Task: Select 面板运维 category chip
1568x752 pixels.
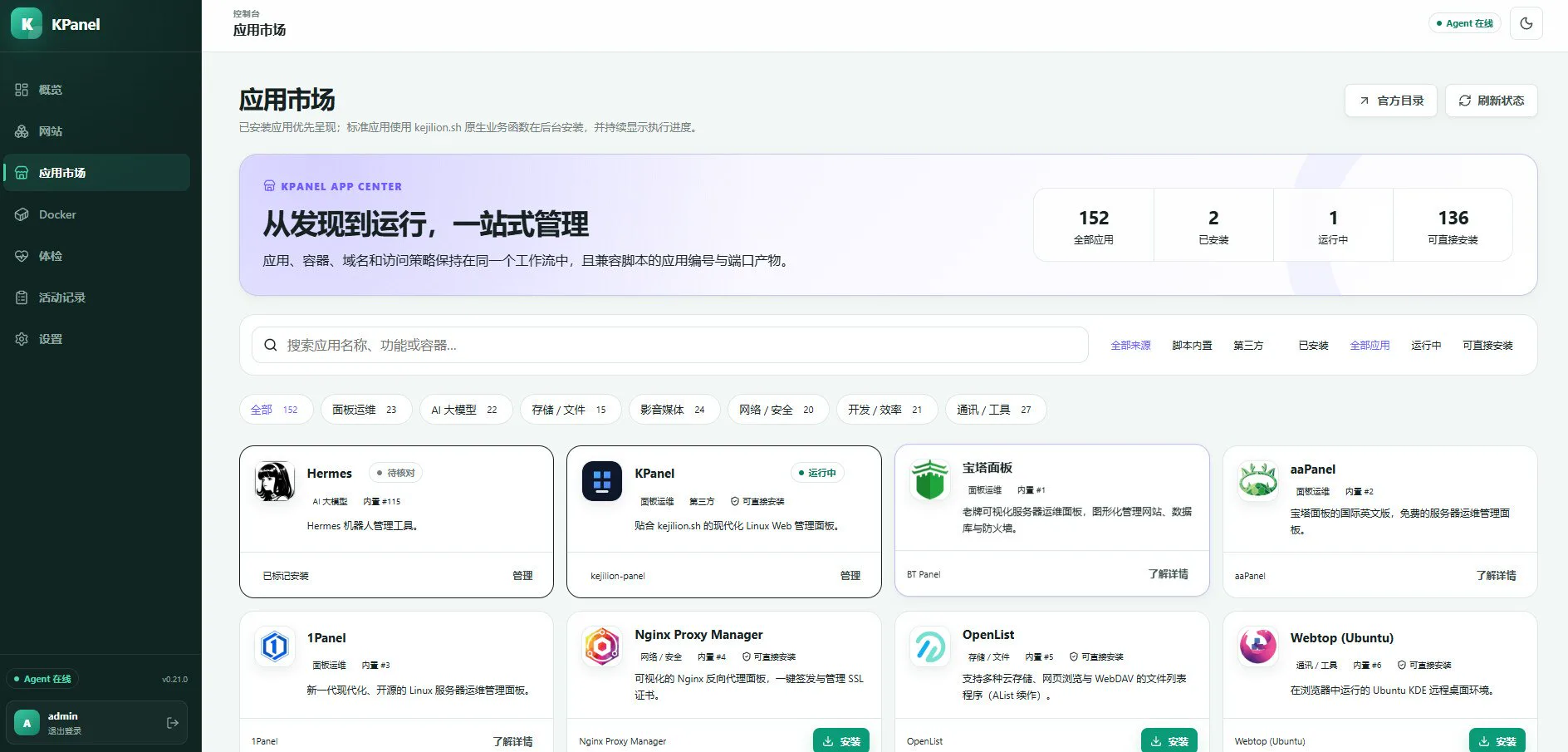Action: pos(365,410)
